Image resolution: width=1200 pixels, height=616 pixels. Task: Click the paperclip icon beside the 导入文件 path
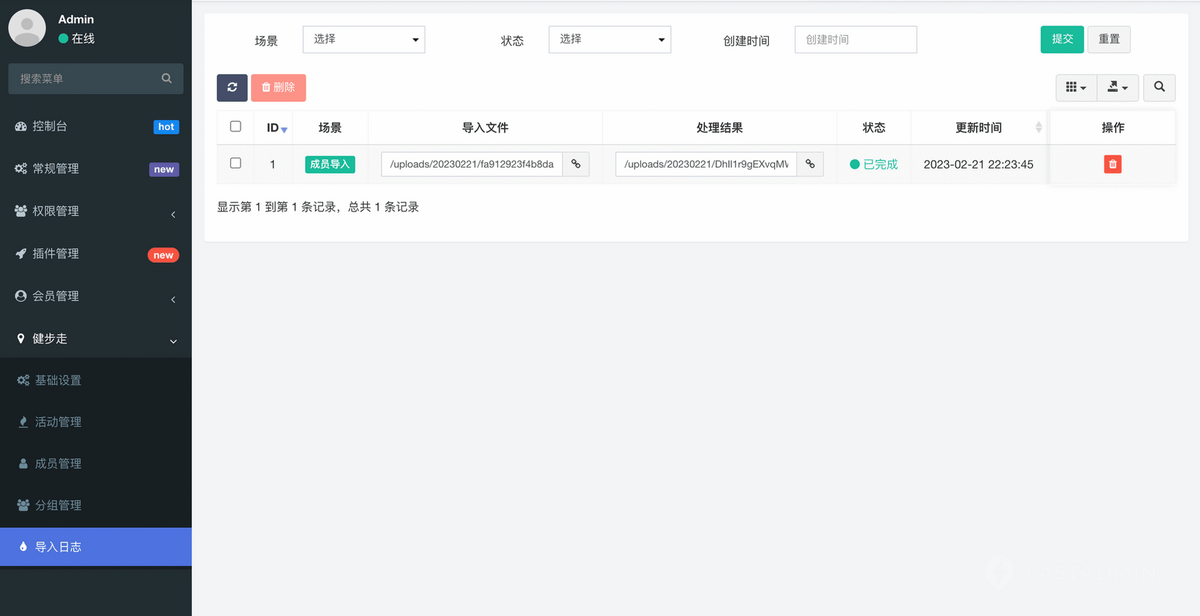point(575,163)
